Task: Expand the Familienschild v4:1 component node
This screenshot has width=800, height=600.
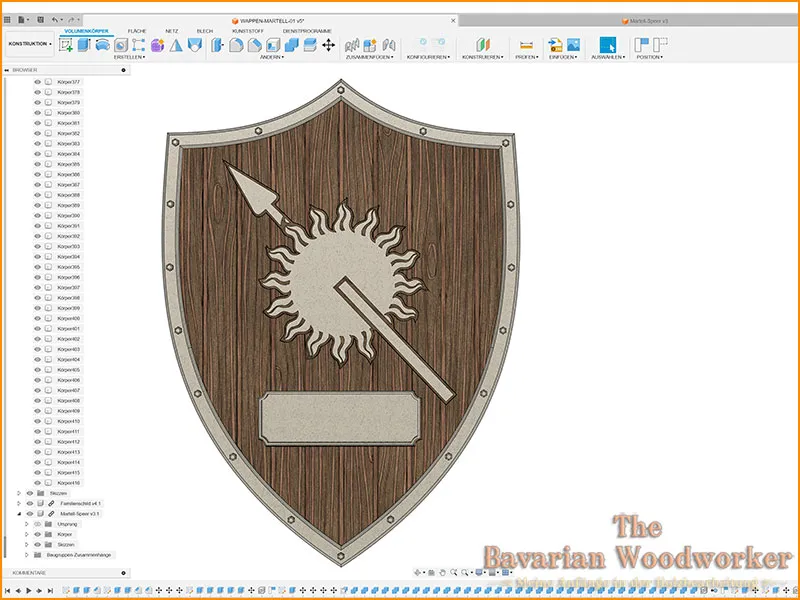Action: (19, 504)
